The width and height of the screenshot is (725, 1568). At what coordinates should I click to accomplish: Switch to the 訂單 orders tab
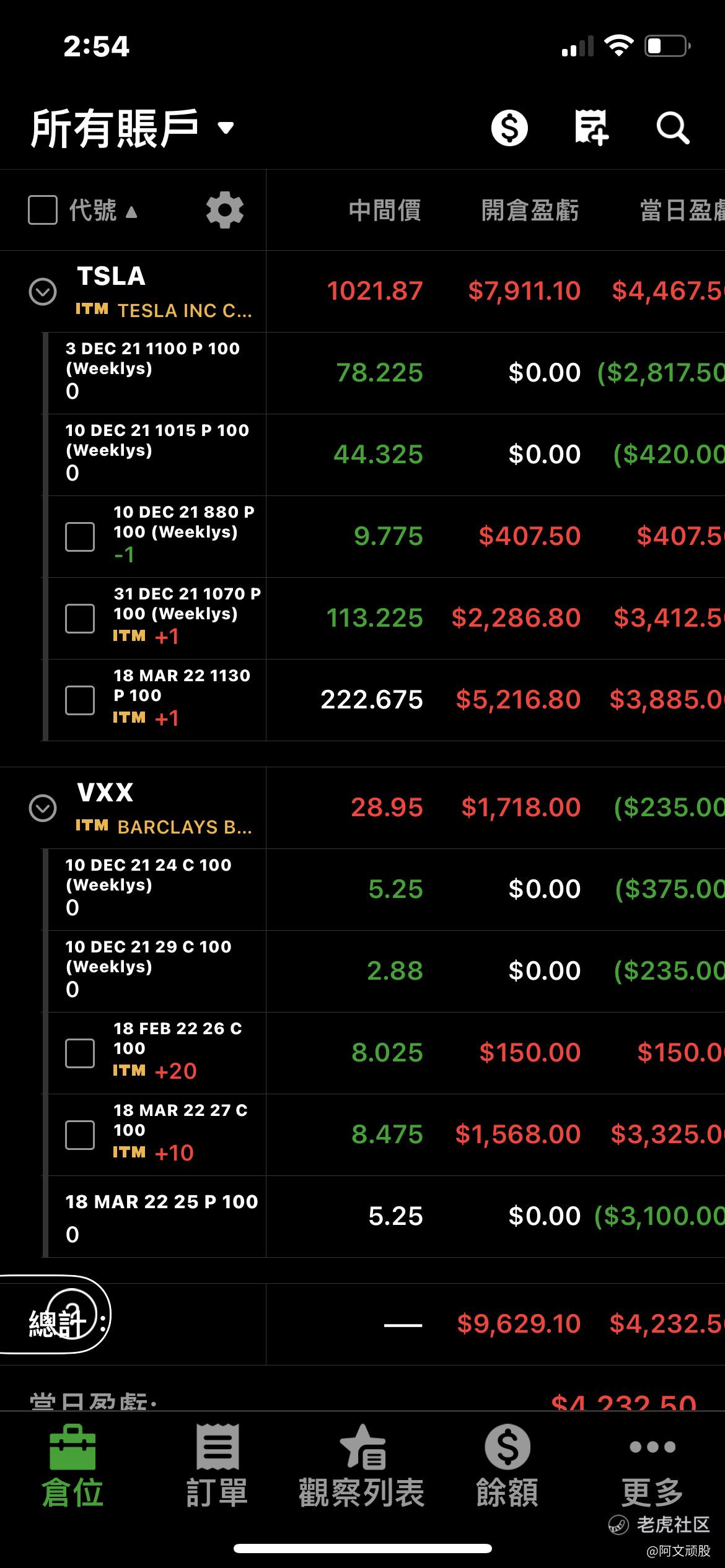coord(217,1465)
